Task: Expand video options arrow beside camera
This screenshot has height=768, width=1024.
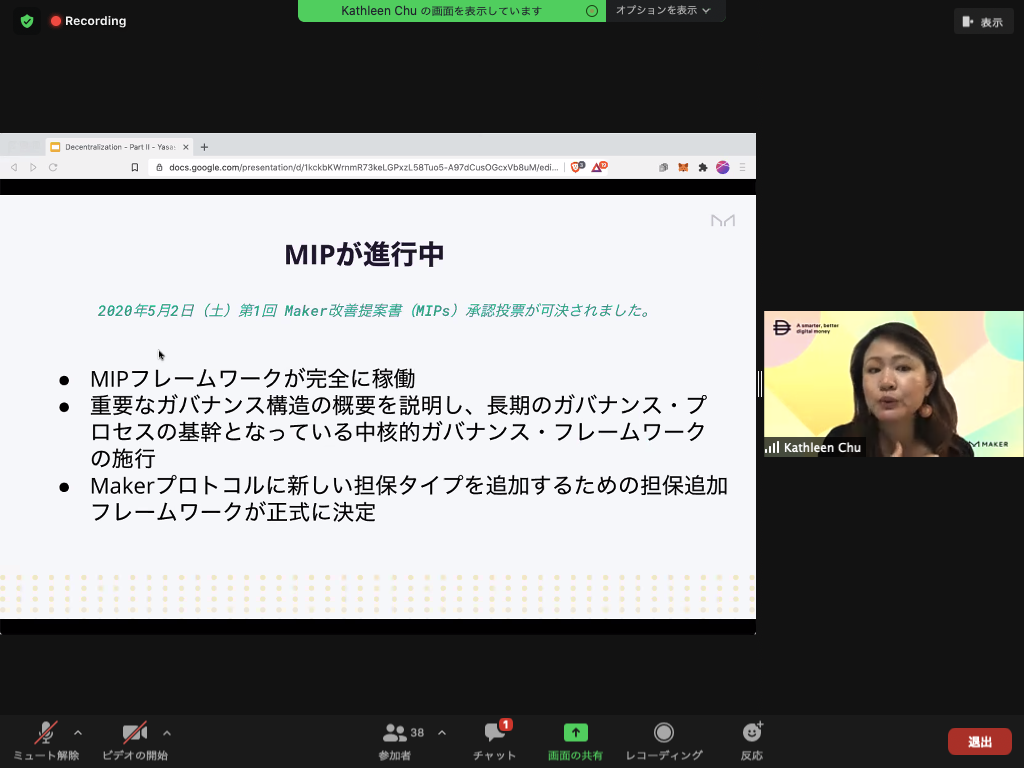Action: [x=167, y=733]
